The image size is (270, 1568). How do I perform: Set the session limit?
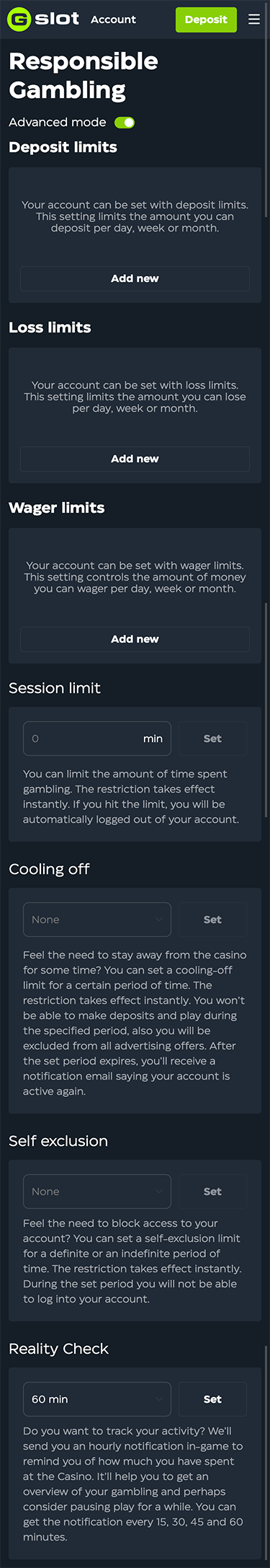[x=212, y=739]
